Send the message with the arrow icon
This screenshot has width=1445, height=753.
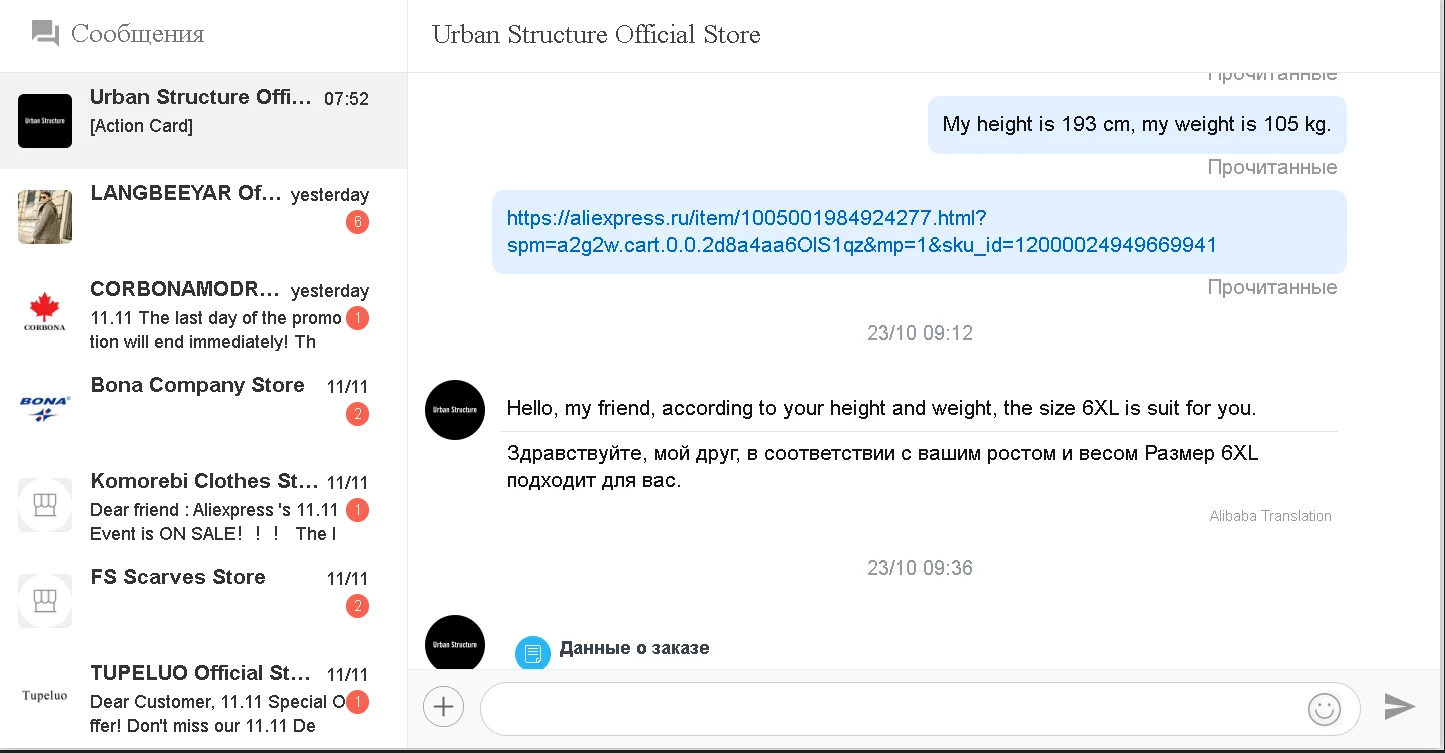tap(1399, 707)
